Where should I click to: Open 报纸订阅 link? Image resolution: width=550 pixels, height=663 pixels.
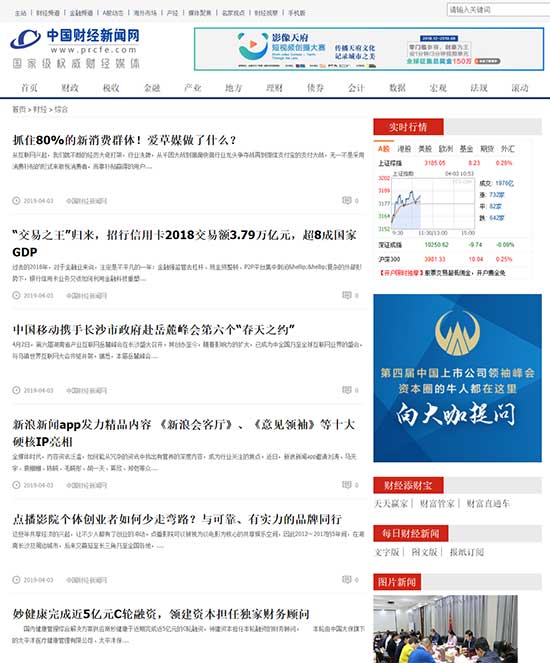pos(467,552)
